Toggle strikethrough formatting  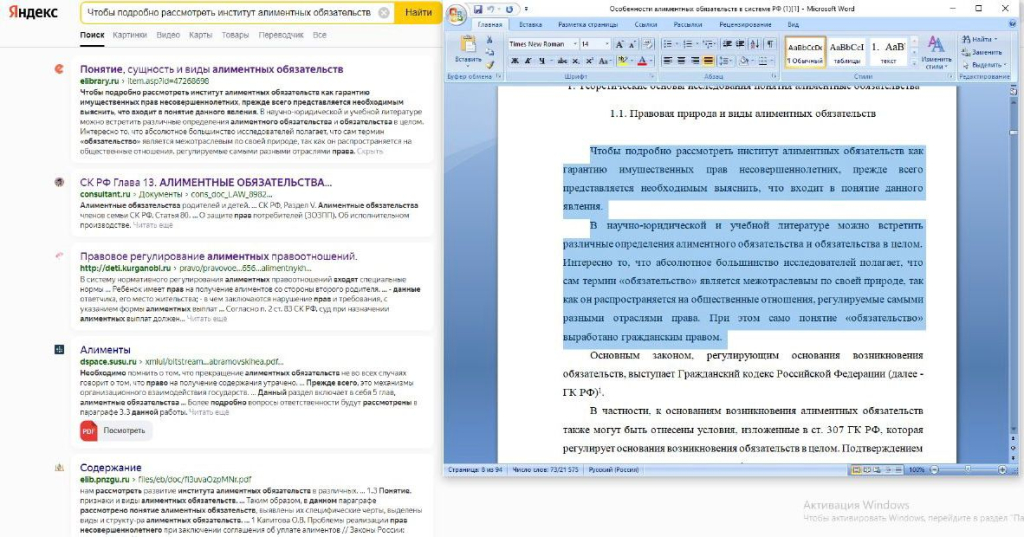562,61
